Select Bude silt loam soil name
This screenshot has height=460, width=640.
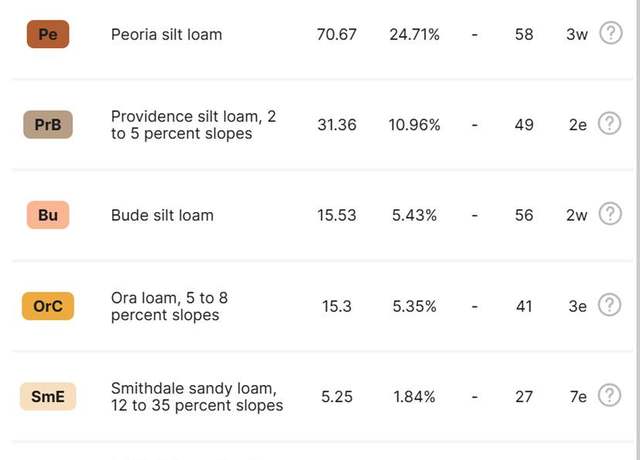coord(162,215)
